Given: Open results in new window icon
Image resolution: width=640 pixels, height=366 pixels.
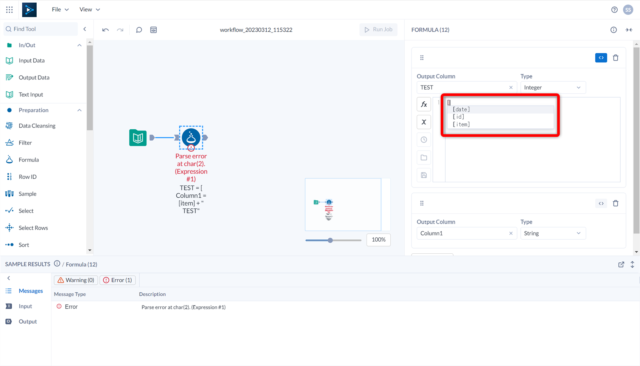Looking at the screenshot, I should coord(621,264).
